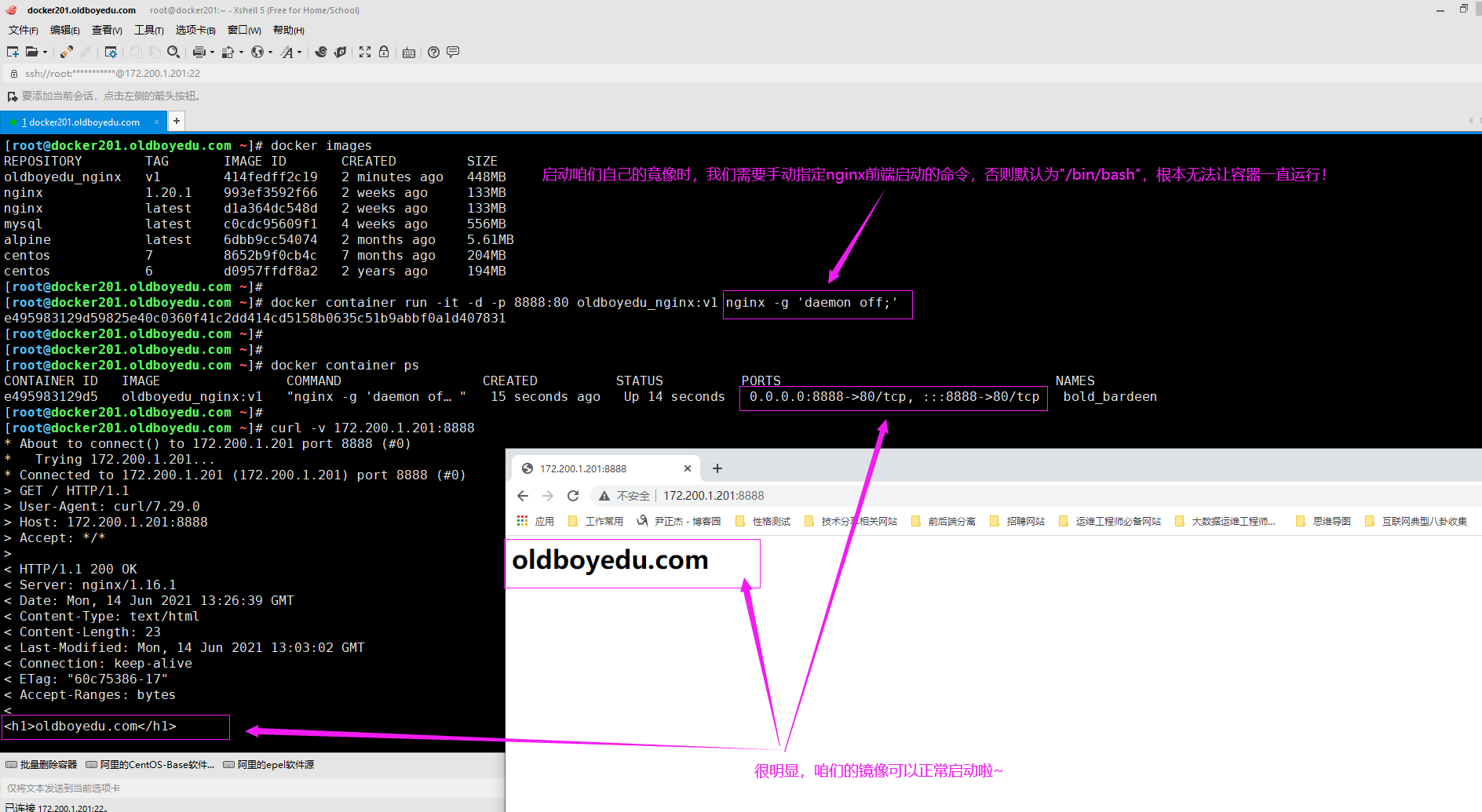The height and width of the screenshot is (812, 1482).
Task: Click the 批量删除容器 quick command button
Action: [42, 764]
